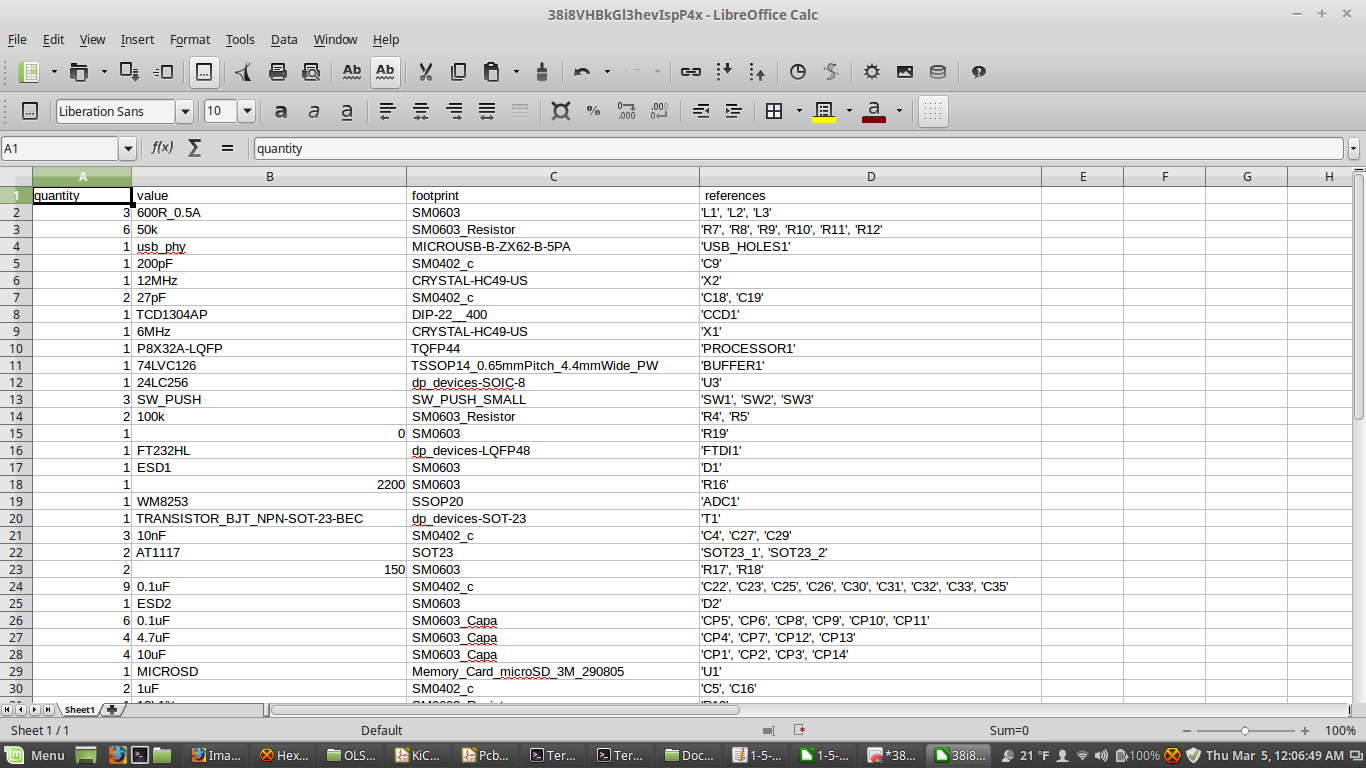Viewport: 1366px width, 768px height.
Task: Click the zoom slider handle
Action: tap(1244, 731)
